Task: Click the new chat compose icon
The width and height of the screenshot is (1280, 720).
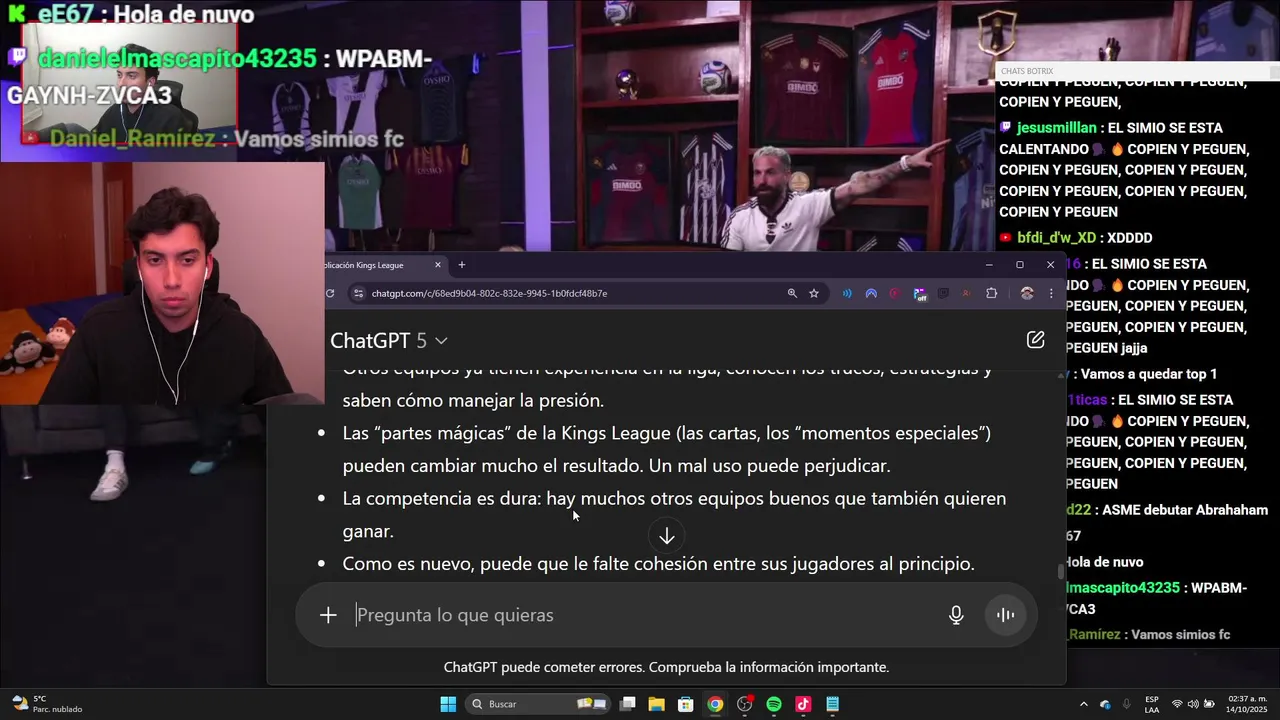Action: tap(1035, 340)
